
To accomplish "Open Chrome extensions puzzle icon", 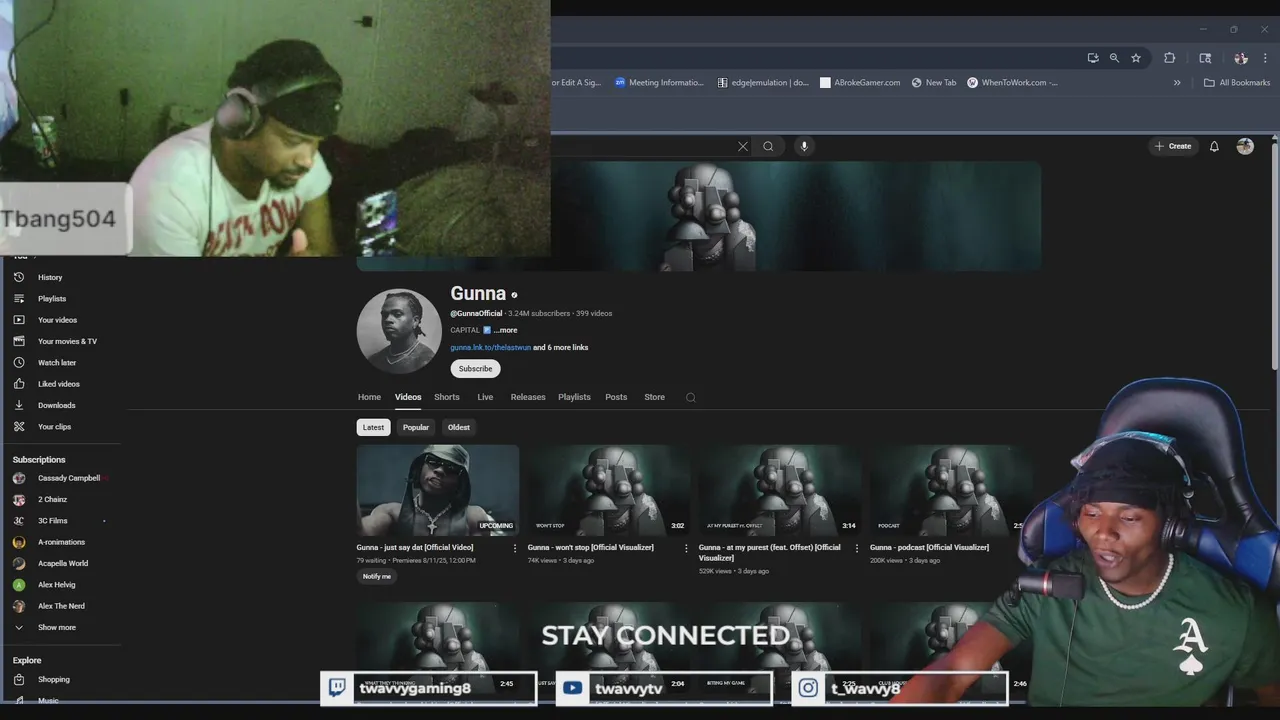I will 1169,58.
